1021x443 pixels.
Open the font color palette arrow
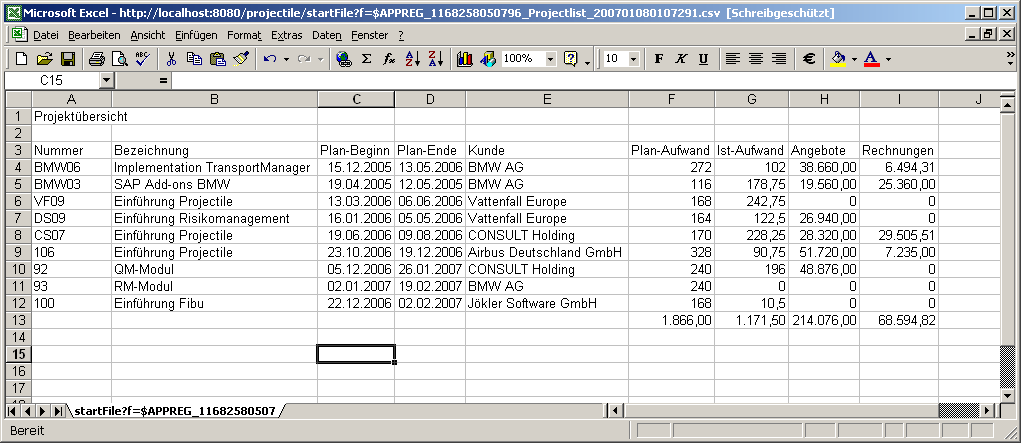[x=888, y=59]
